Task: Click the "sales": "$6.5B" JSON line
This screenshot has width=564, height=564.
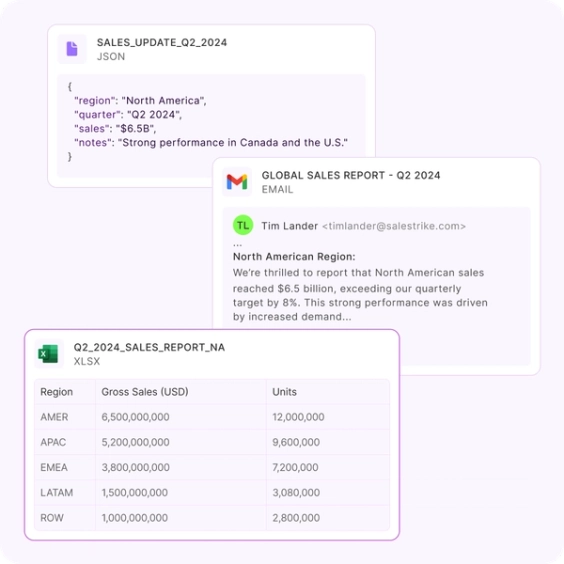Action: tap(115, 128)
